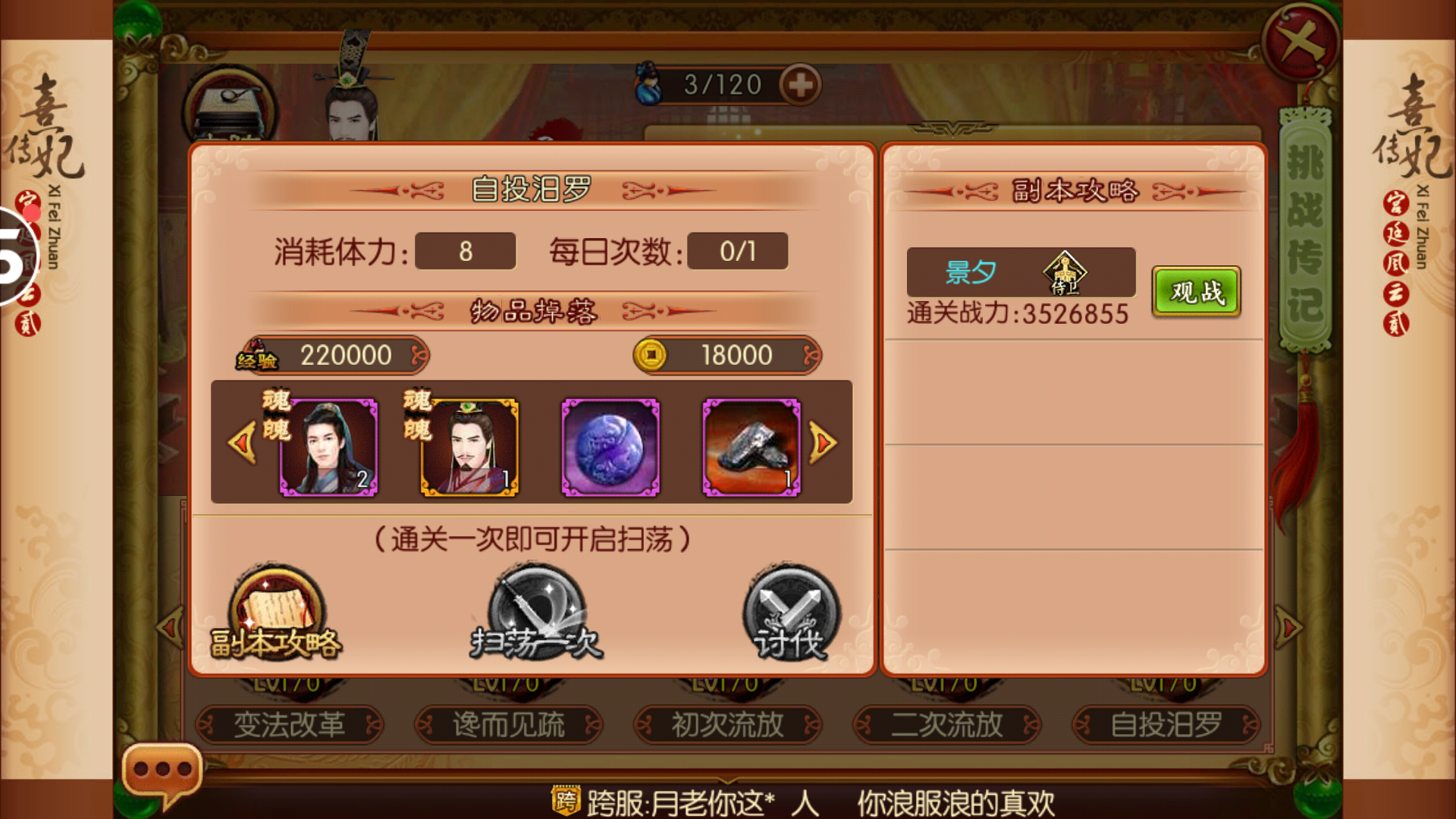
Task: Select the black ore drop item
Action: point(752,447)
